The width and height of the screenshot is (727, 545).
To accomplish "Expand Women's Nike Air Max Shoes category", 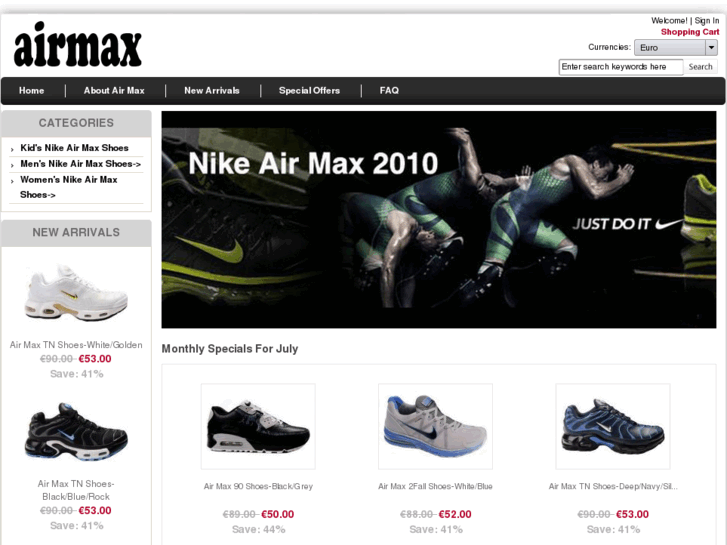I will [69, 187].
